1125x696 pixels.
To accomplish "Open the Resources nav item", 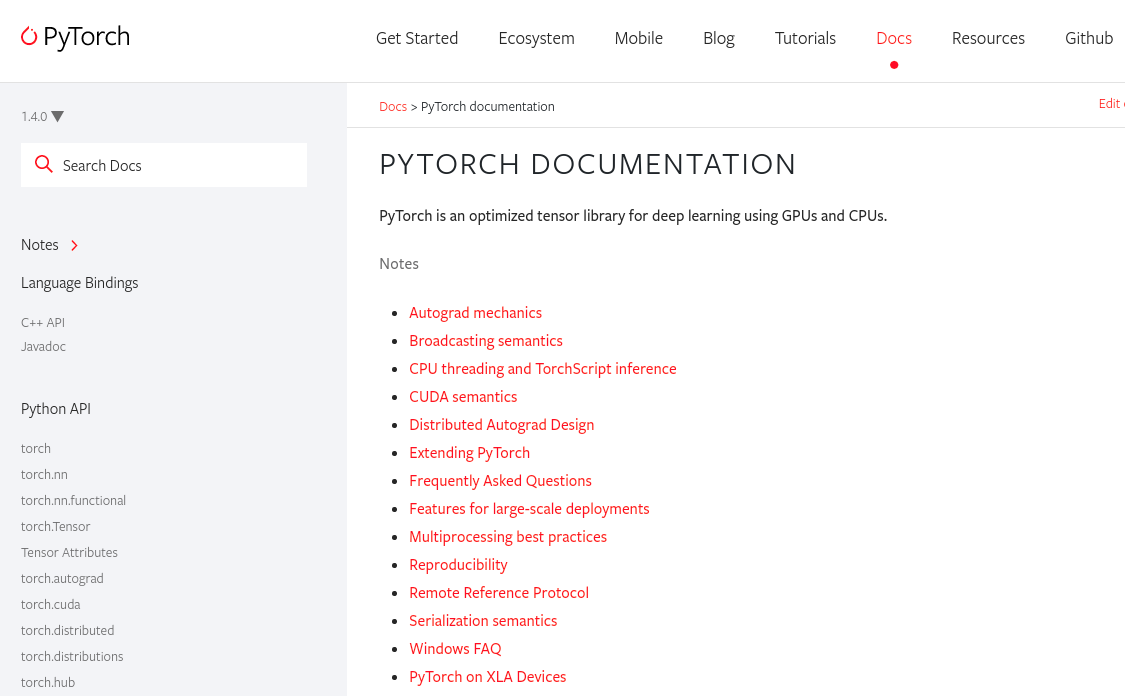I will click(x=988, y=38).
